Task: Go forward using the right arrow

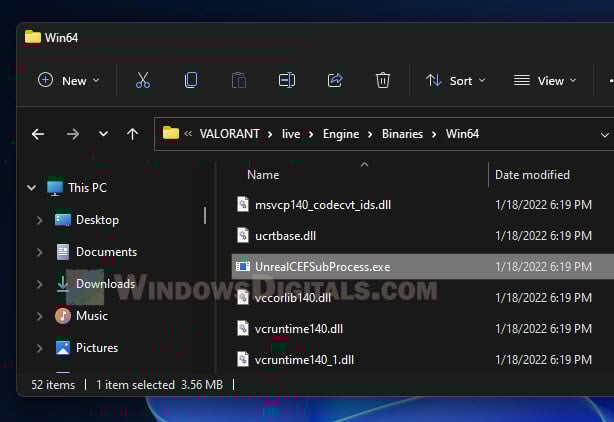Action: point(72,134)
